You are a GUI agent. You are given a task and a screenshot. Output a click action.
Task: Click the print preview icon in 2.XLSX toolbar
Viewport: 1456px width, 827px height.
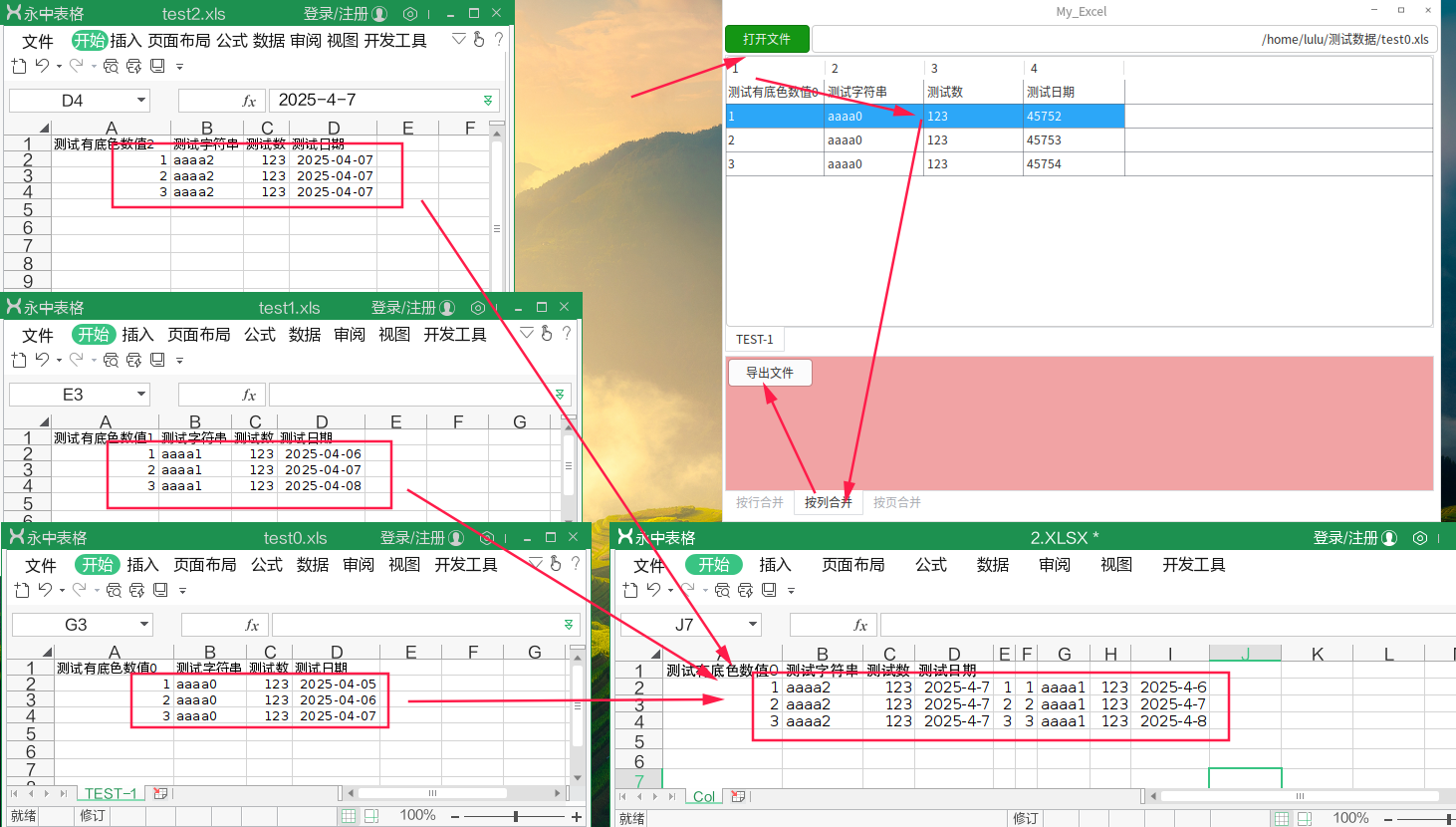point(722,590)
